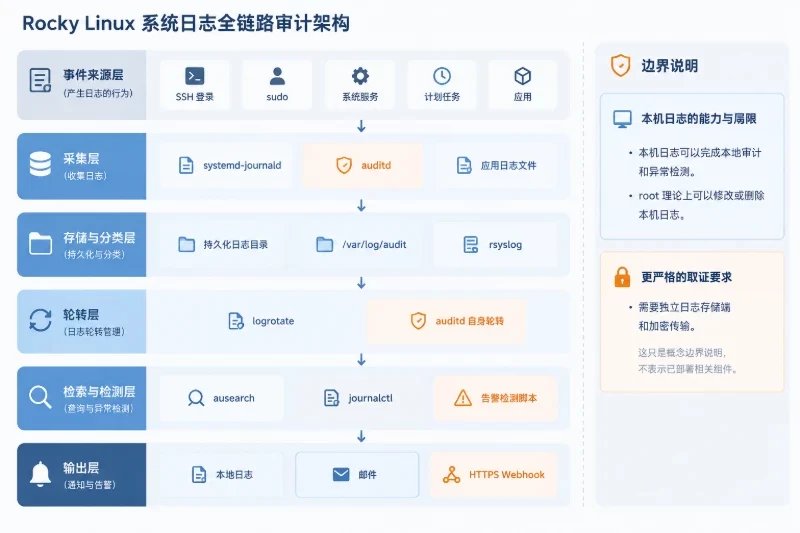This screenshot has height=533, width=800.
Task: Click the 事件来源层 document icon
Action: [x=40, y=81]
